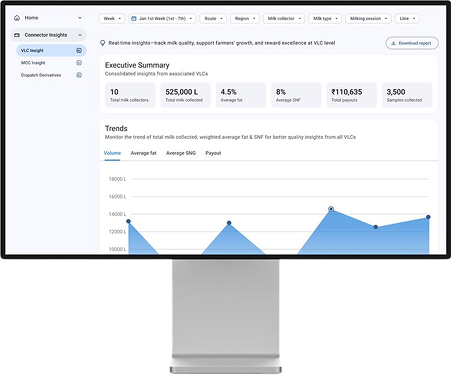
Task: Click the Connector Insights icon
Action: pyautogui.click(x=17, y=35)
